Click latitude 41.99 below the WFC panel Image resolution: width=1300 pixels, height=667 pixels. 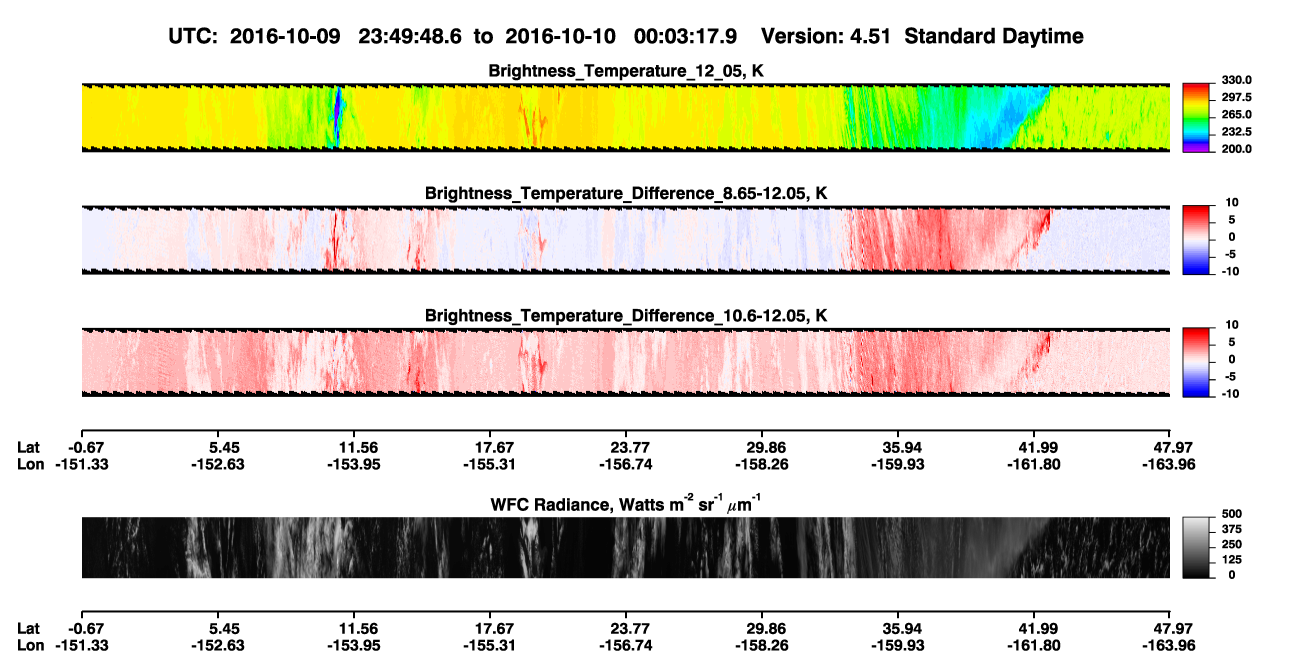point(1034,629)
